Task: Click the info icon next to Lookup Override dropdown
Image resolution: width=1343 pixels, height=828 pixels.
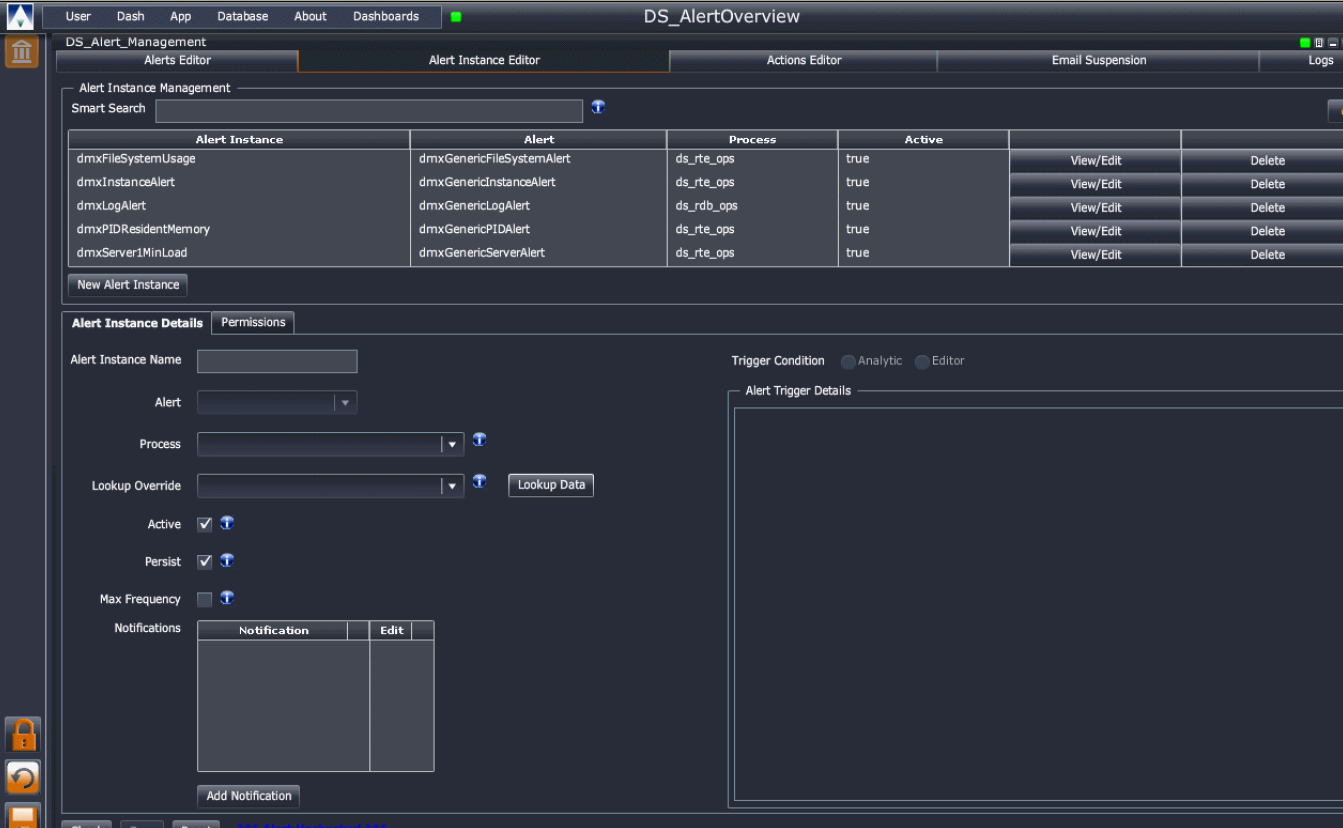Action: [x=479, y=482]
